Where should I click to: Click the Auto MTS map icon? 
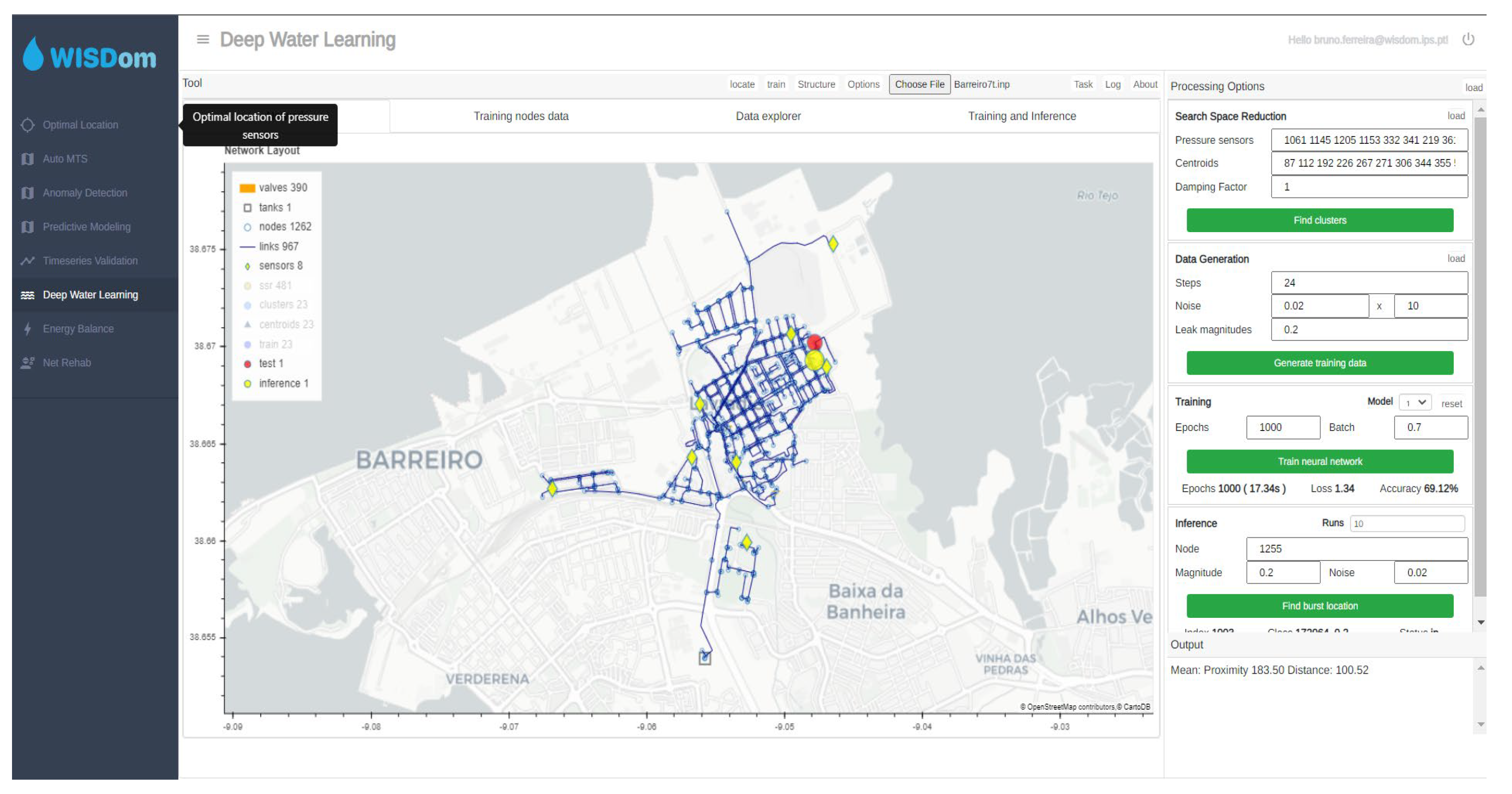pos(28,159)
